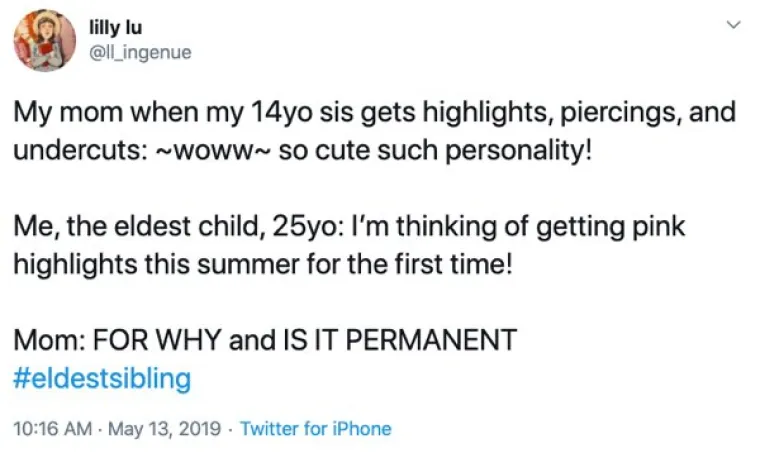Click the word 'Mom:' on the last line
This screenshot has height=453, width=760.
[49, 340]
